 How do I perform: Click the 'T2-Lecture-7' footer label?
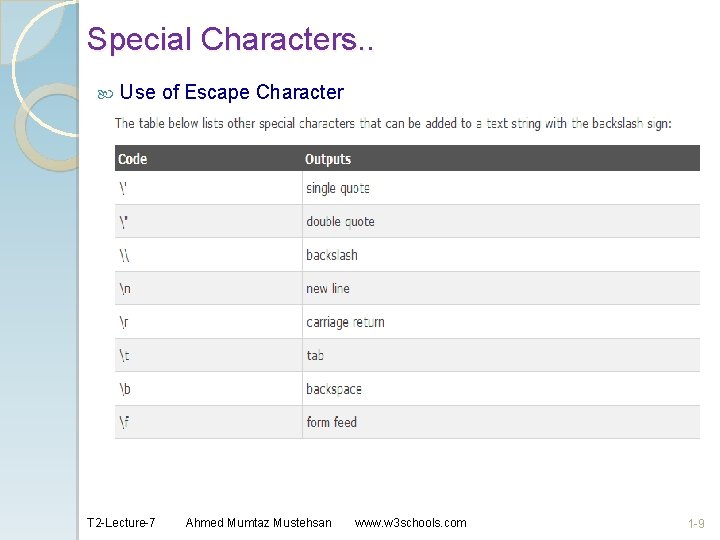(x=121, y=523)
